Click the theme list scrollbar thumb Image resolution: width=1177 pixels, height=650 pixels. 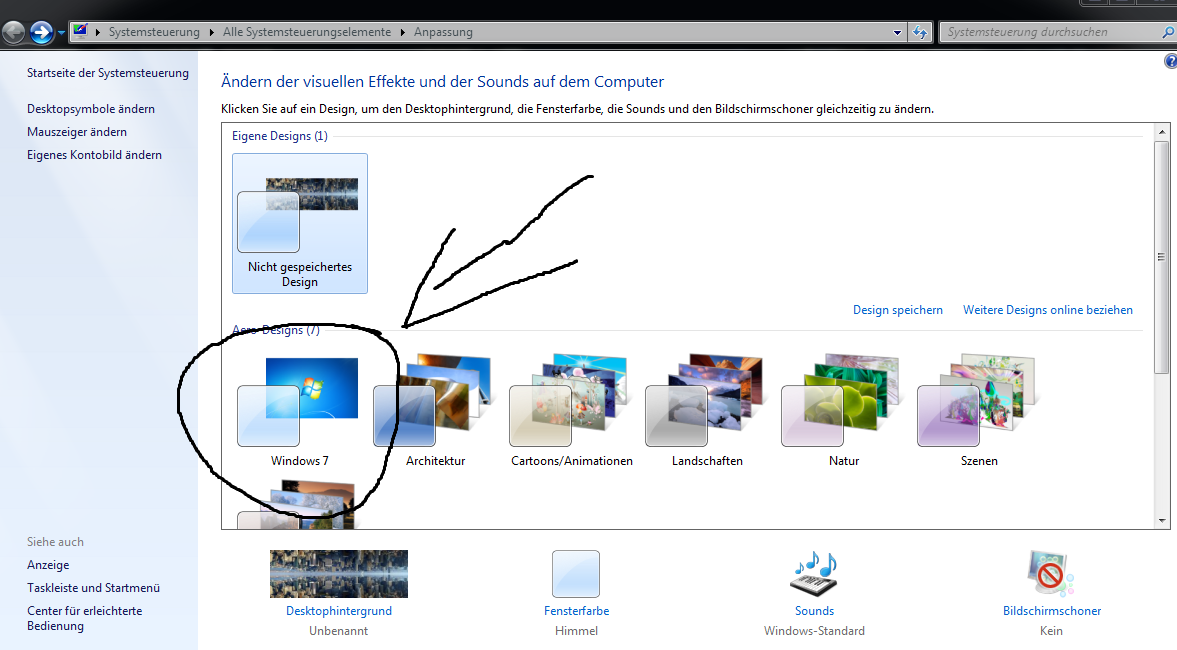click(x=1162, y=257)
